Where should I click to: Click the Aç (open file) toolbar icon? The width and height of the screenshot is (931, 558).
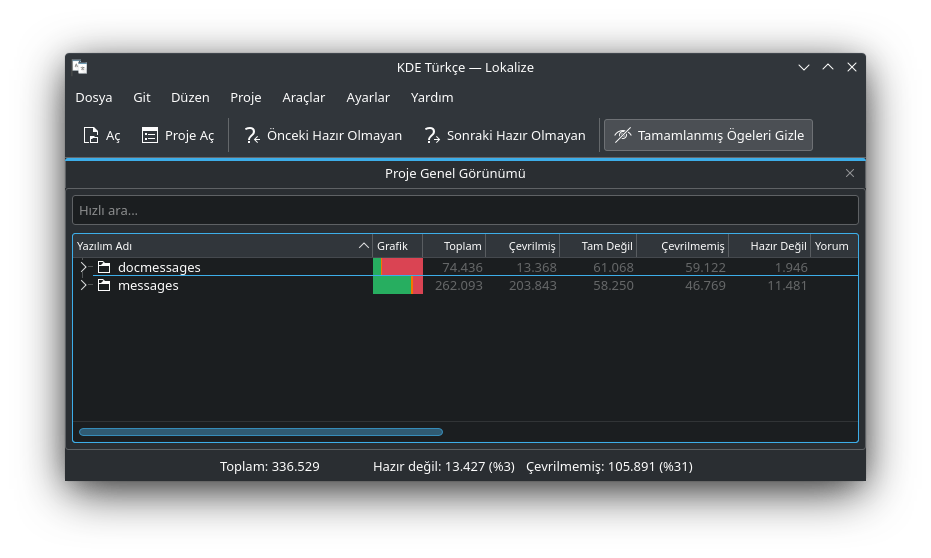coord(91,135)
